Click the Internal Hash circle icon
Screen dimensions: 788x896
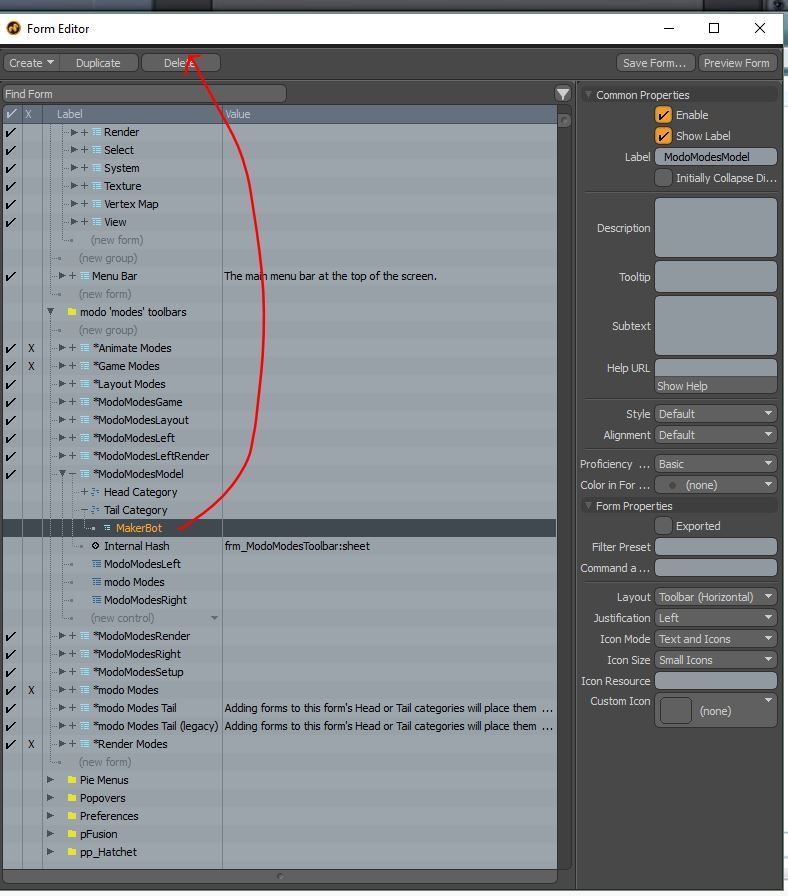pyautogui.click(x=95, y=546)
